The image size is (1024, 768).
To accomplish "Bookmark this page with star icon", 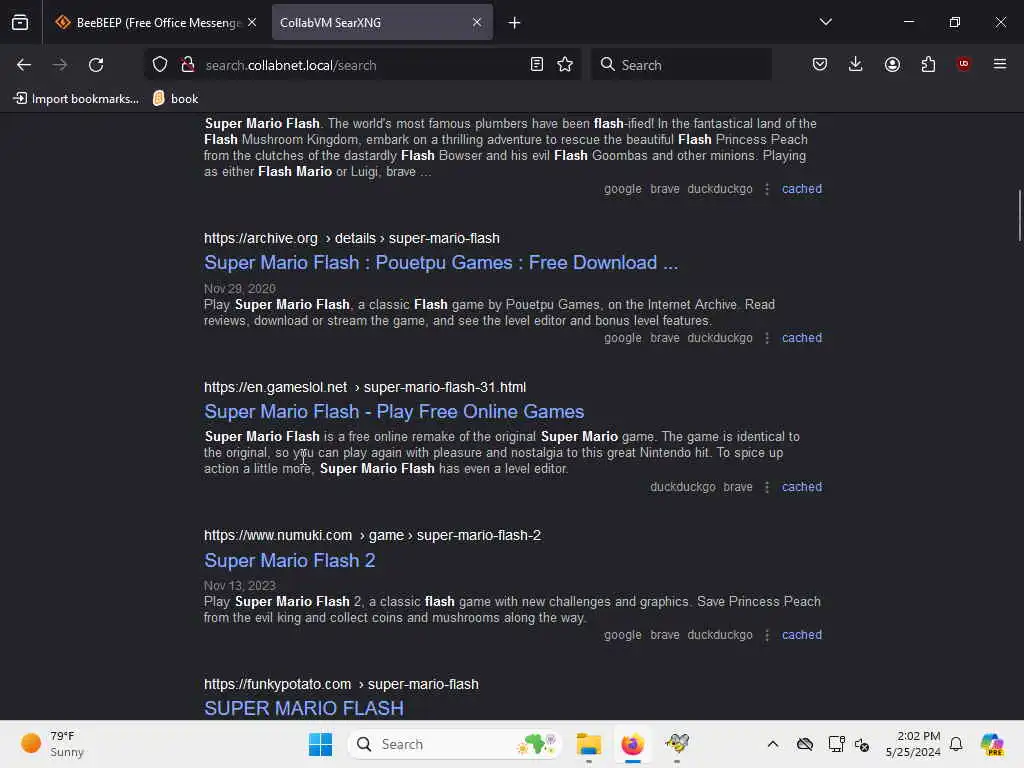I will pyautogui.click(x=565, y=65).
